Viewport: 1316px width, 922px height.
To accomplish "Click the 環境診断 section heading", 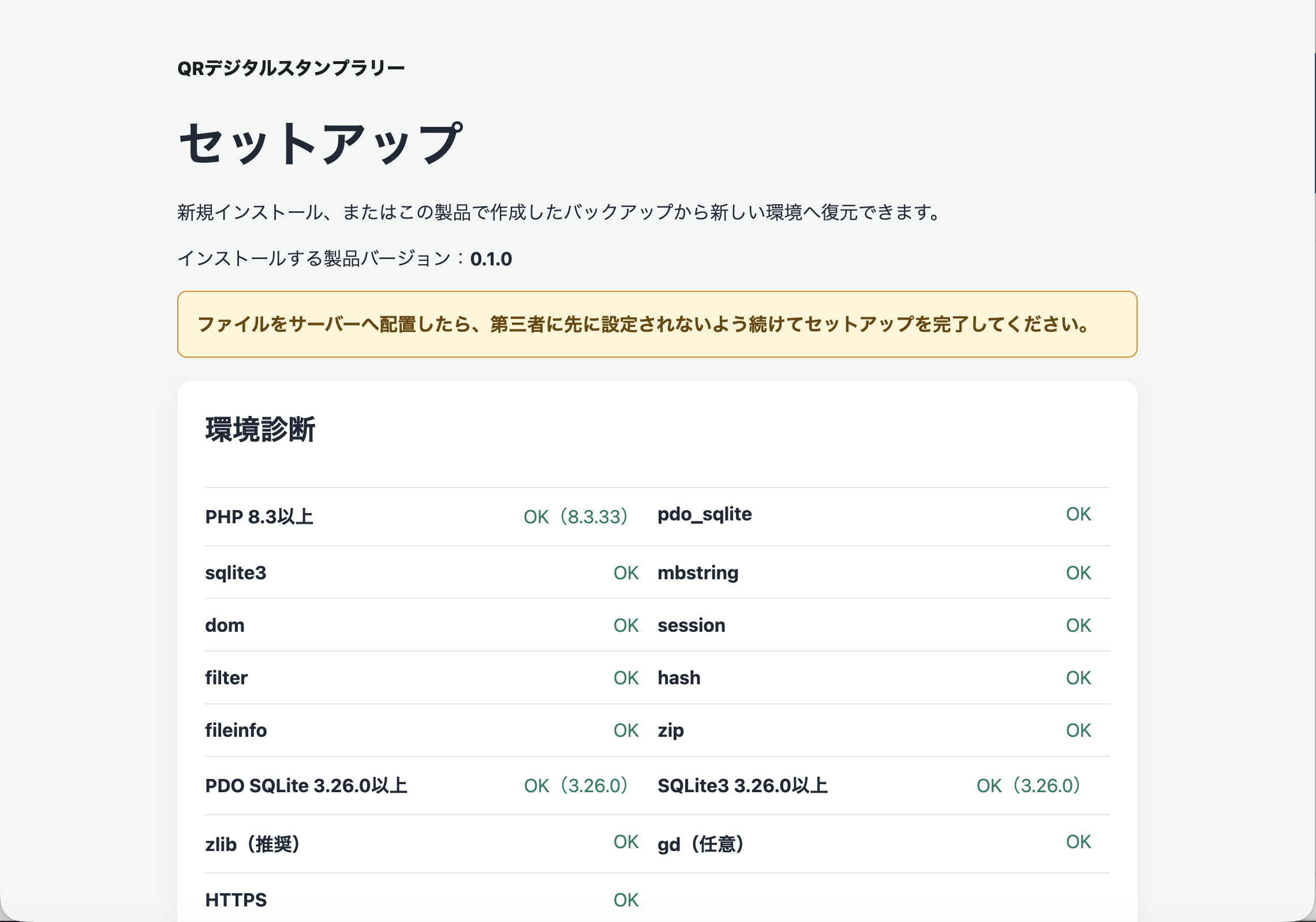I will tap(260, 430).
